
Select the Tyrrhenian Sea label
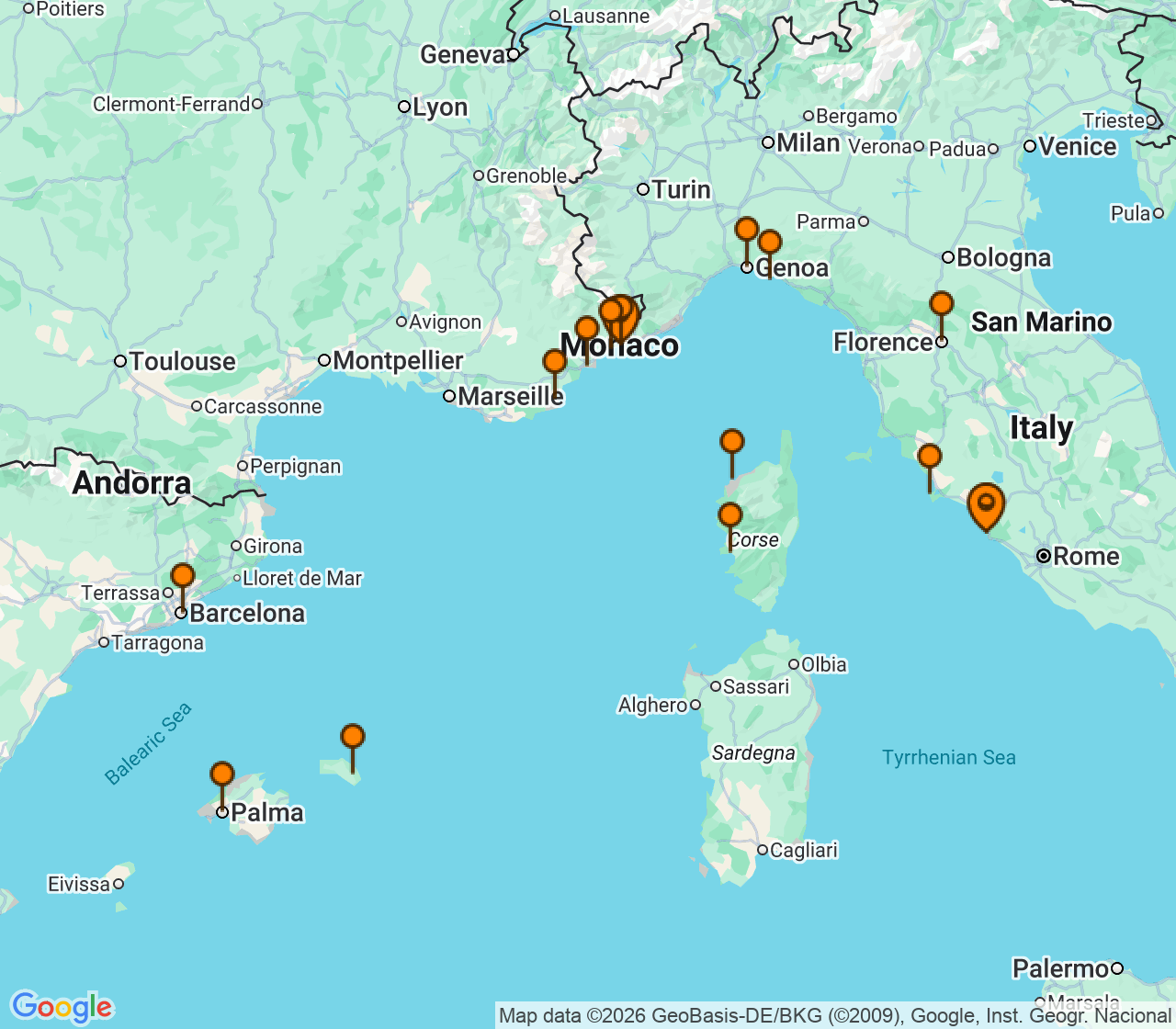[949, 757]
